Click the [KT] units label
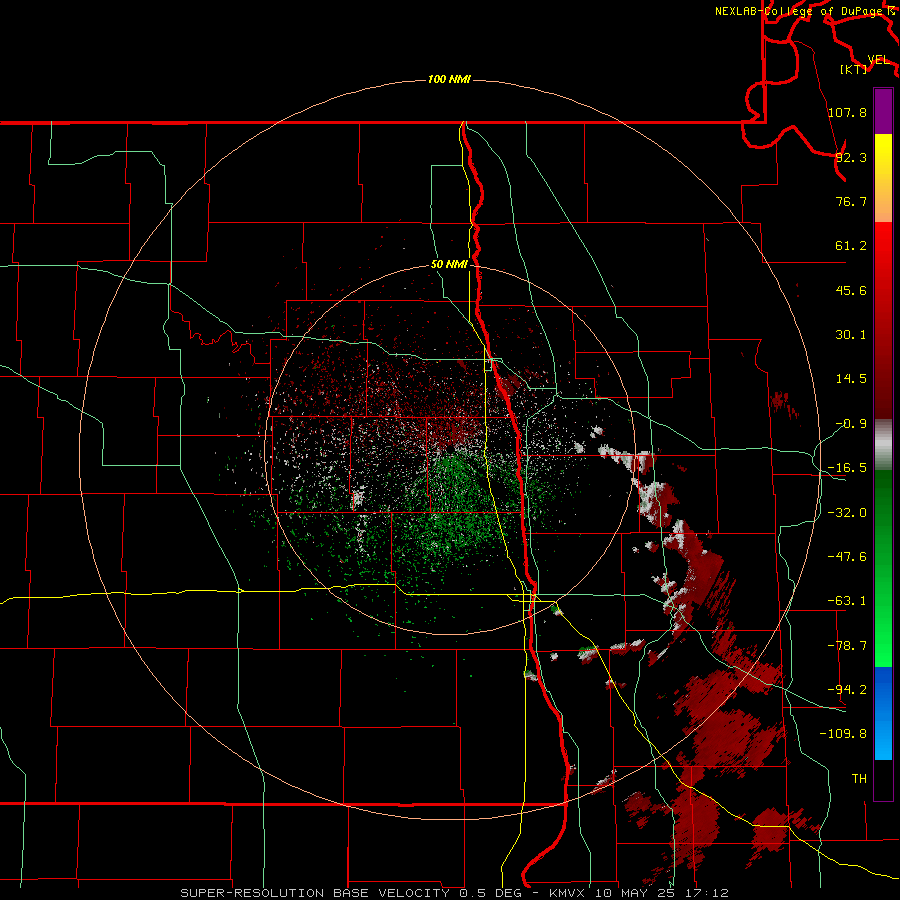The width and height of the screenshot is (900, 900). point(854,69)
